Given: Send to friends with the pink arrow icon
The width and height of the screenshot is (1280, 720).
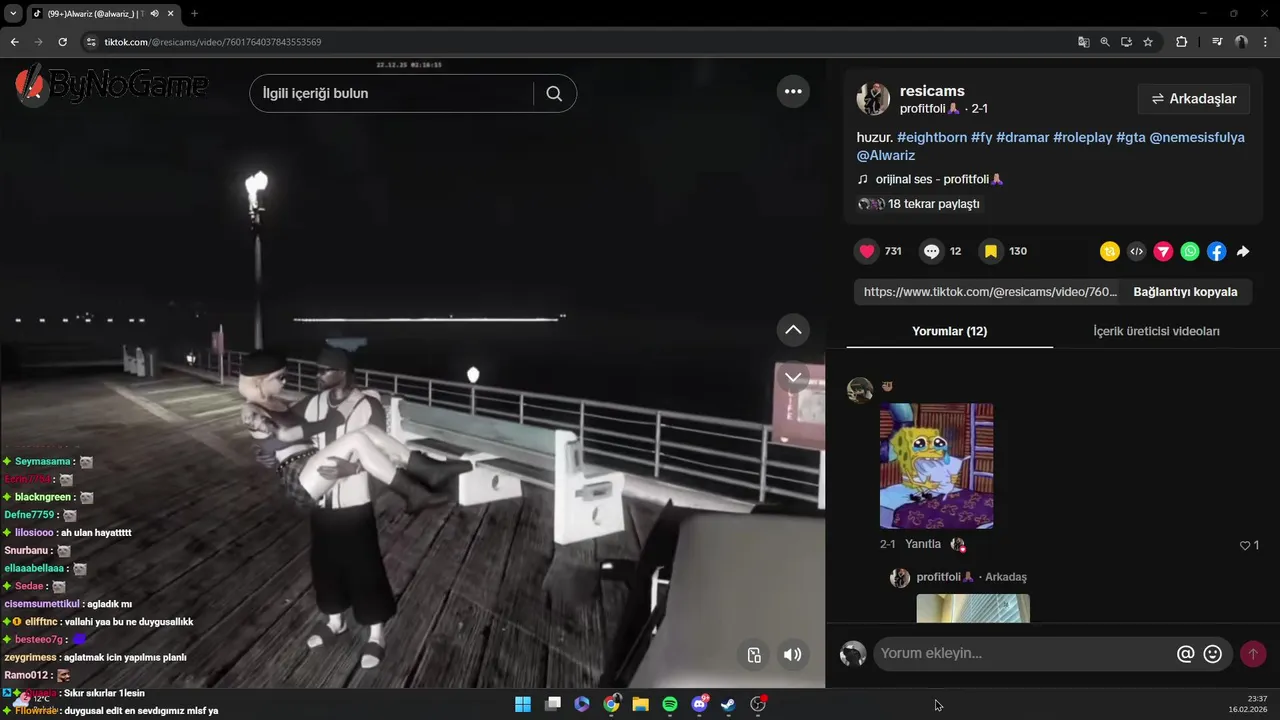Looking at the screenshot, I should pos(1163,252).
